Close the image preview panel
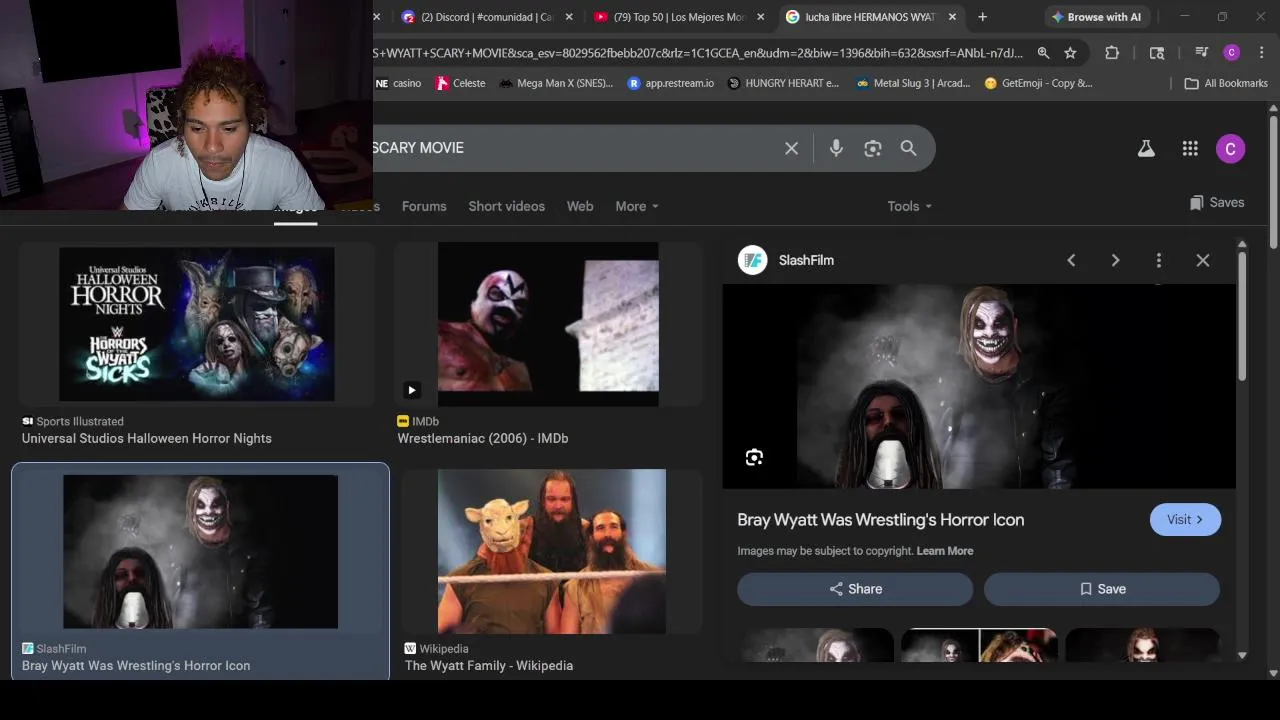Viewport: 1280px width, 720px height. pyautogui.click(x=1203, y=260)
